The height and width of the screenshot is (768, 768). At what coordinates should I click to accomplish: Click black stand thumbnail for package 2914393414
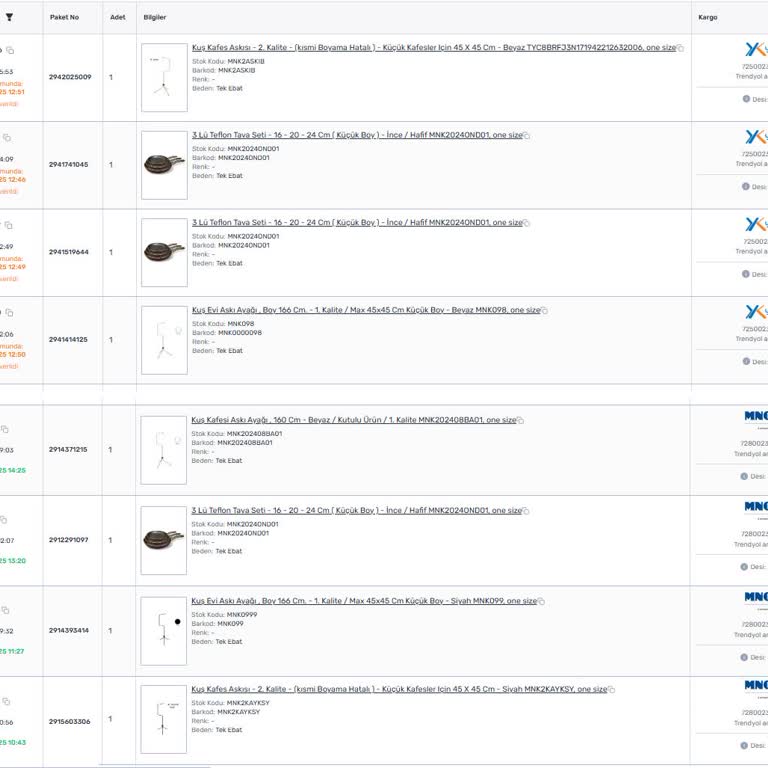(164, 631)
